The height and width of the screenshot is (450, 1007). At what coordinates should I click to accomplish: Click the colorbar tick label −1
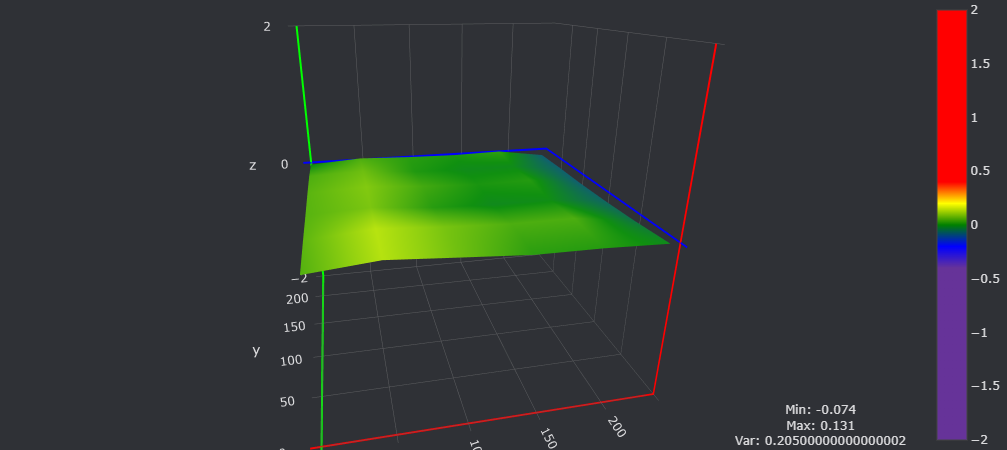(x=984, y=332)
